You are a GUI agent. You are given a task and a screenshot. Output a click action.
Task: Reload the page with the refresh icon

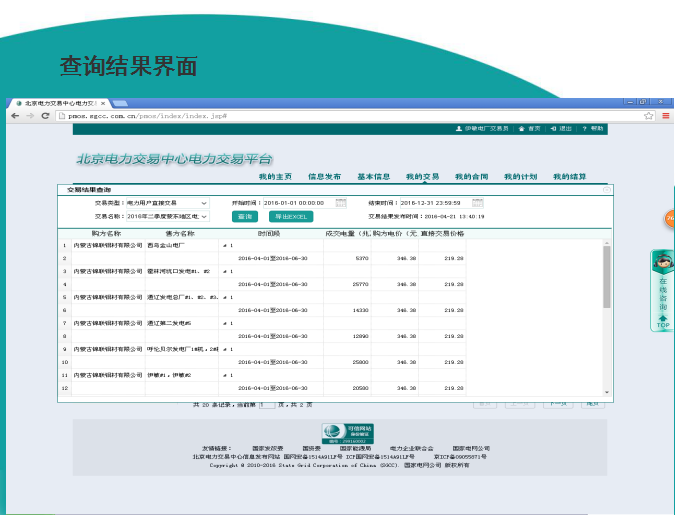[46, 116]
